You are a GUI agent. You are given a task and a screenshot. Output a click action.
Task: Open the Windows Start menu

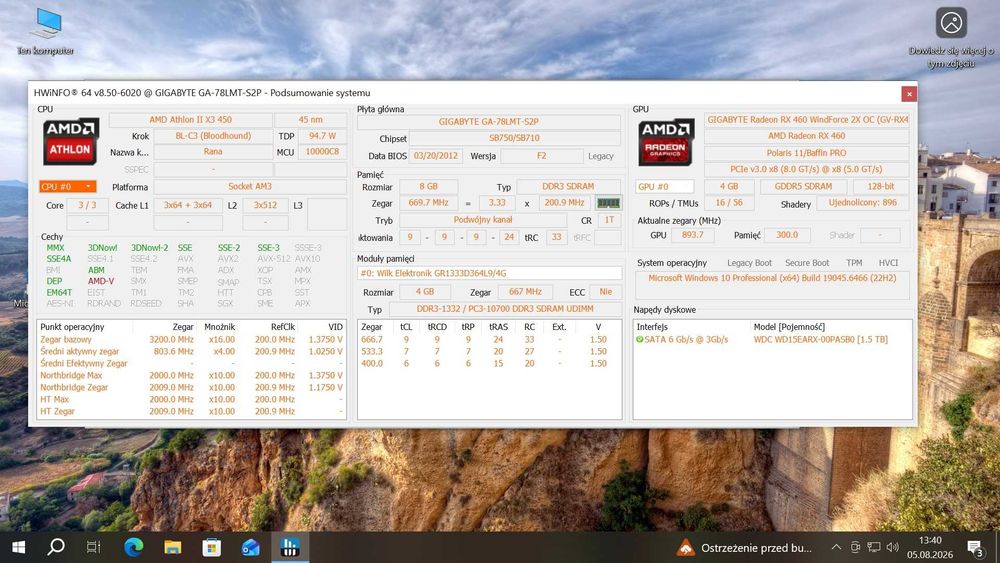coord(18,547)
